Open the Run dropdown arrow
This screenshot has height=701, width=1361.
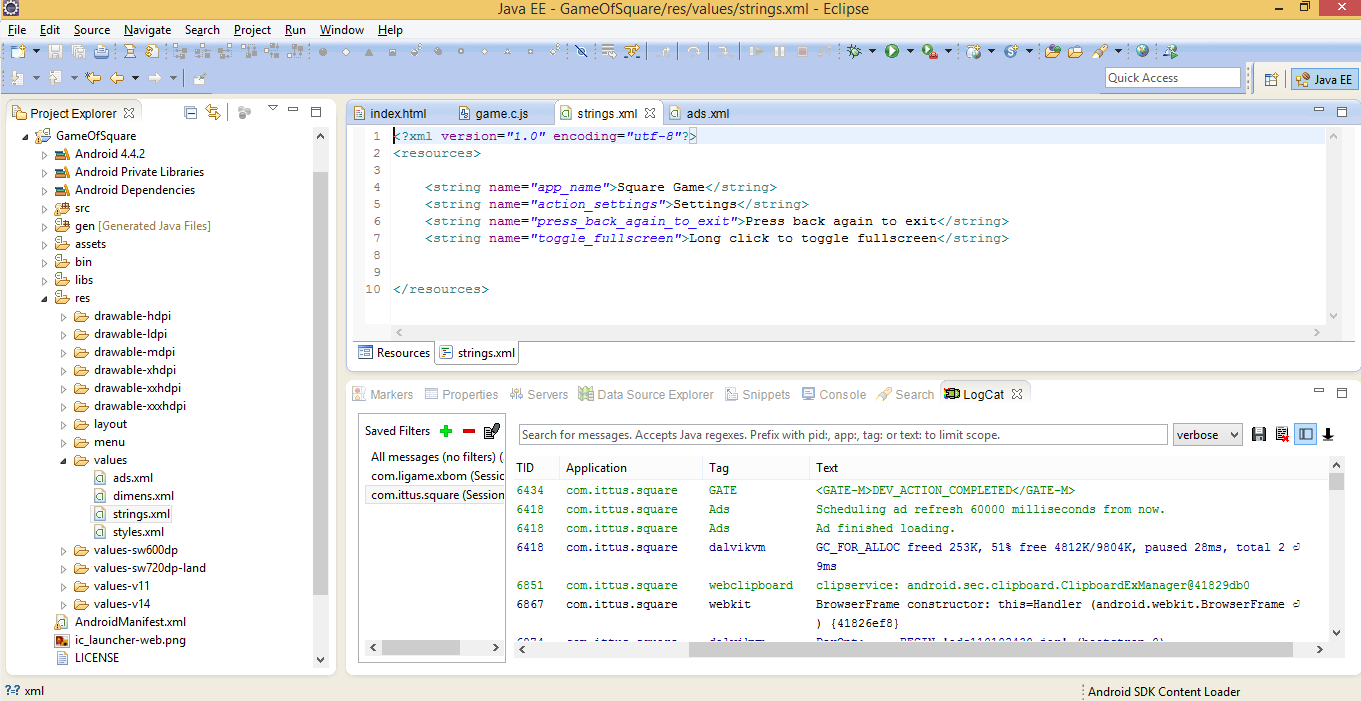909,51
